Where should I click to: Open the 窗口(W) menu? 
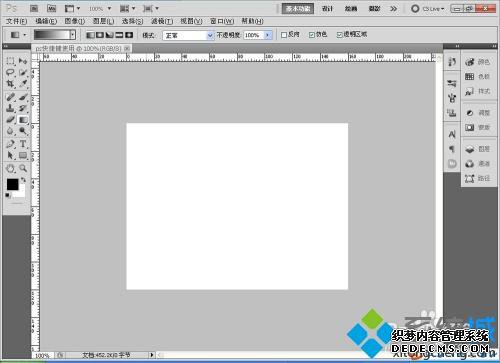coord(222,21)
